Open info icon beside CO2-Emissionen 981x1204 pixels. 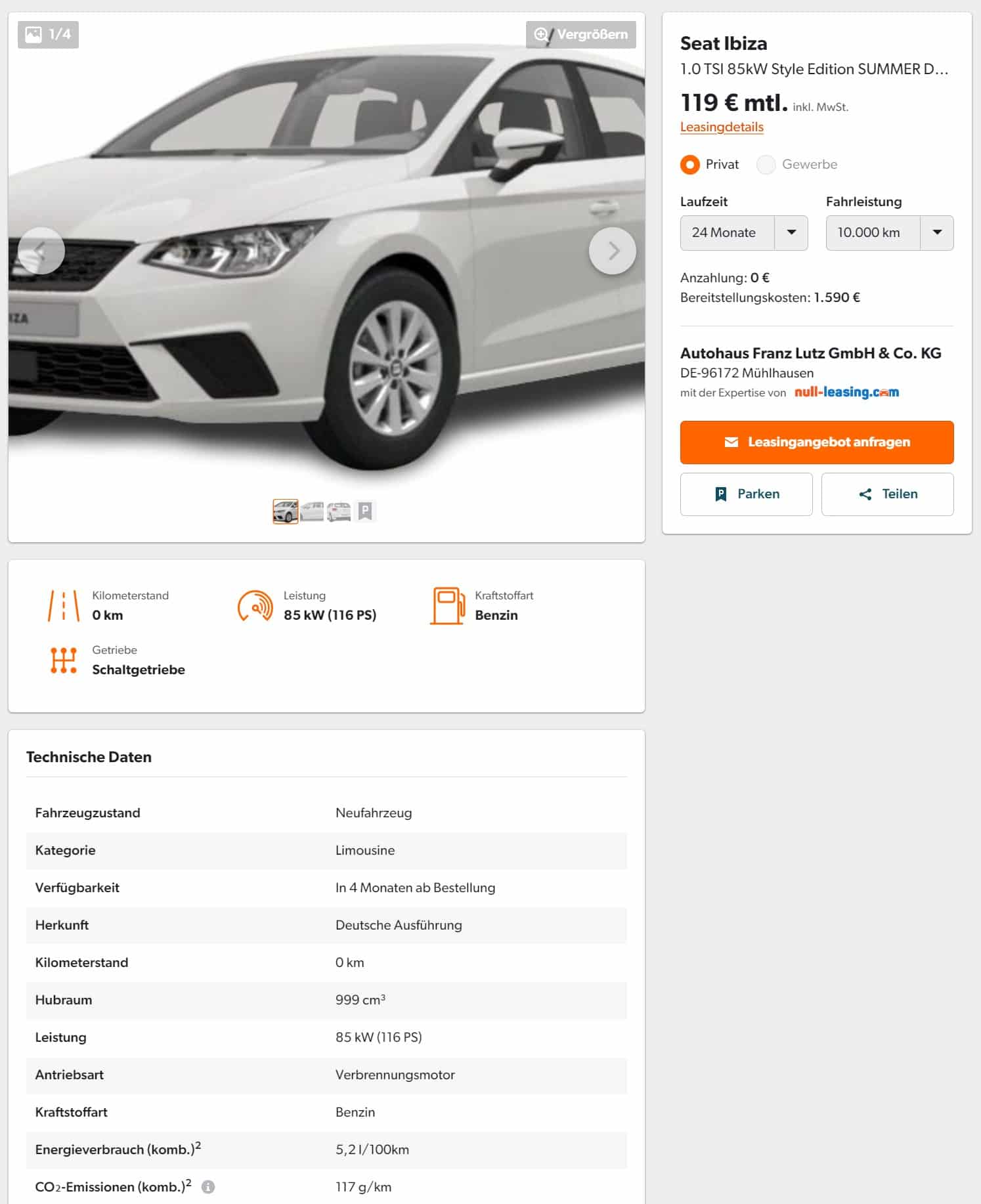(207, 1187)
